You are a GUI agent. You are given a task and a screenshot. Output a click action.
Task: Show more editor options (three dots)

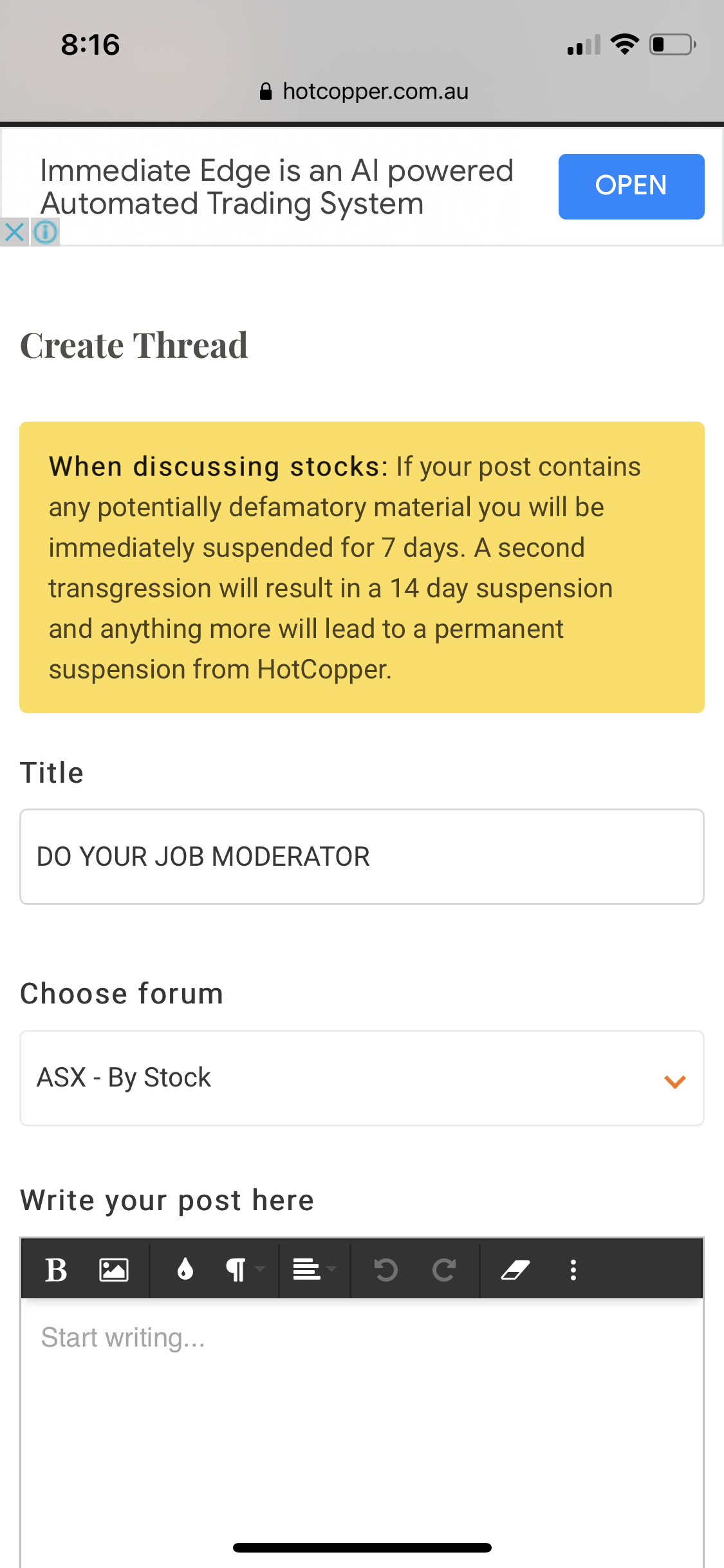pos(573,1271)
